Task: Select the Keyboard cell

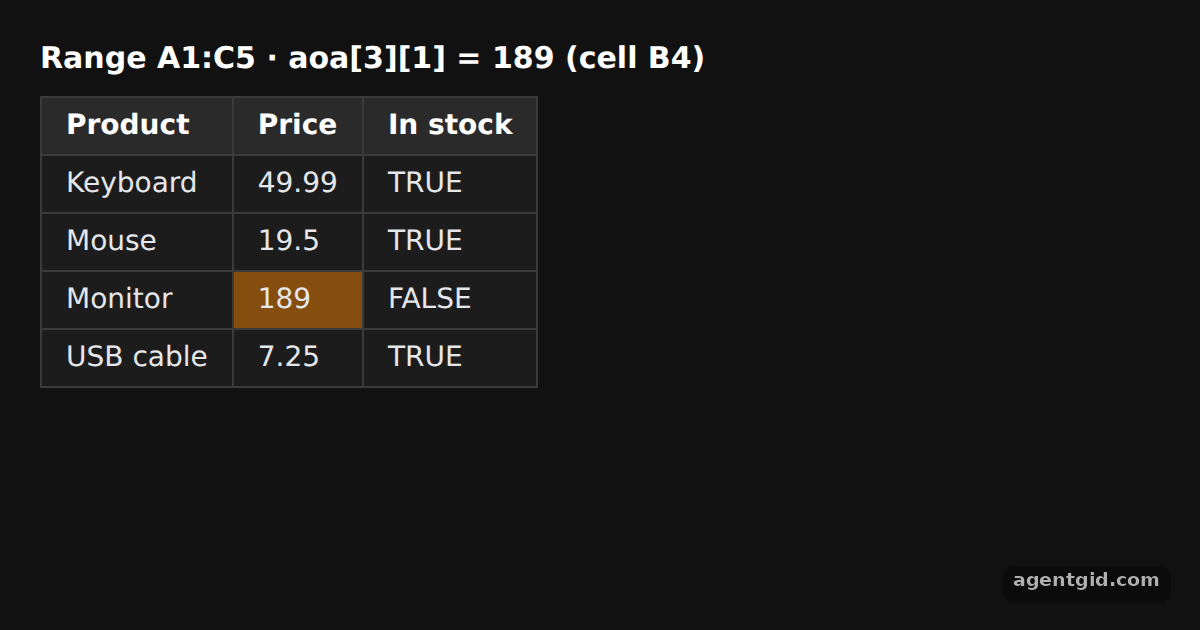Action: pos(137,184)
